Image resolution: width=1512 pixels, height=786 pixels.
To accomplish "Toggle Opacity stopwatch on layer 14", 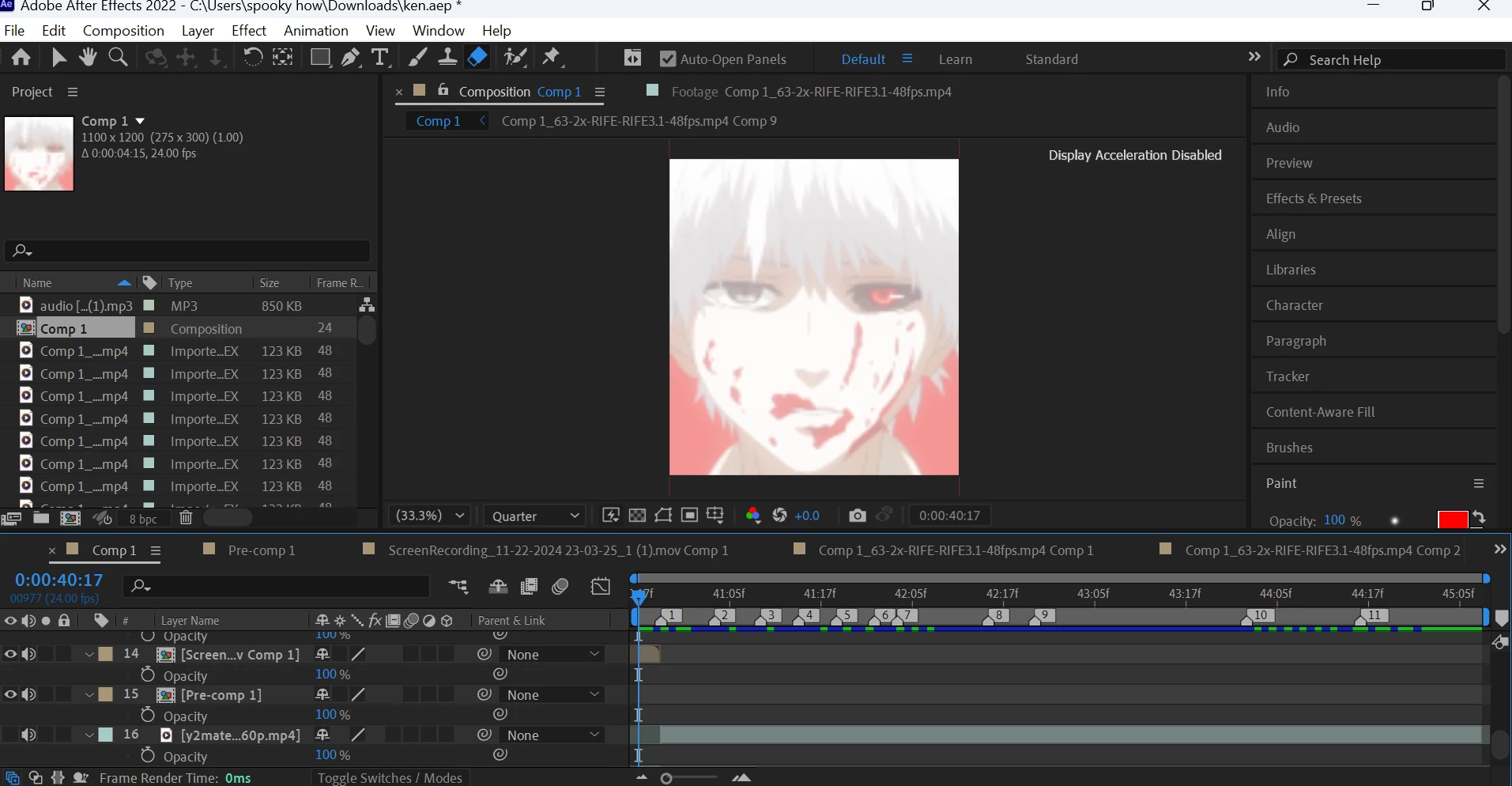I will tap(148, 675).
